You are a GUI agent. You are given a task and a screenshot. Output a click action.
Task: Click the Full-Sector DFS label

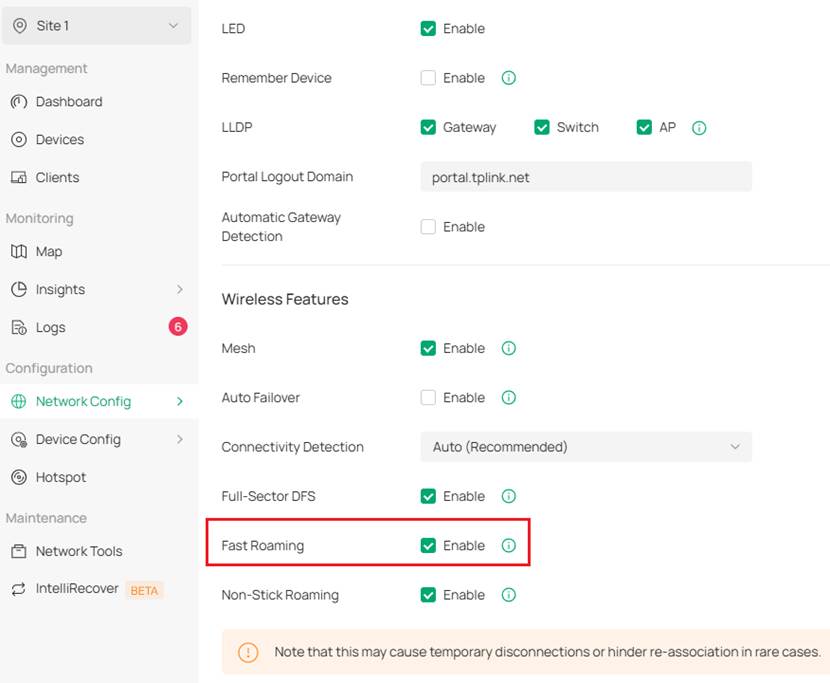click(268, 496)
